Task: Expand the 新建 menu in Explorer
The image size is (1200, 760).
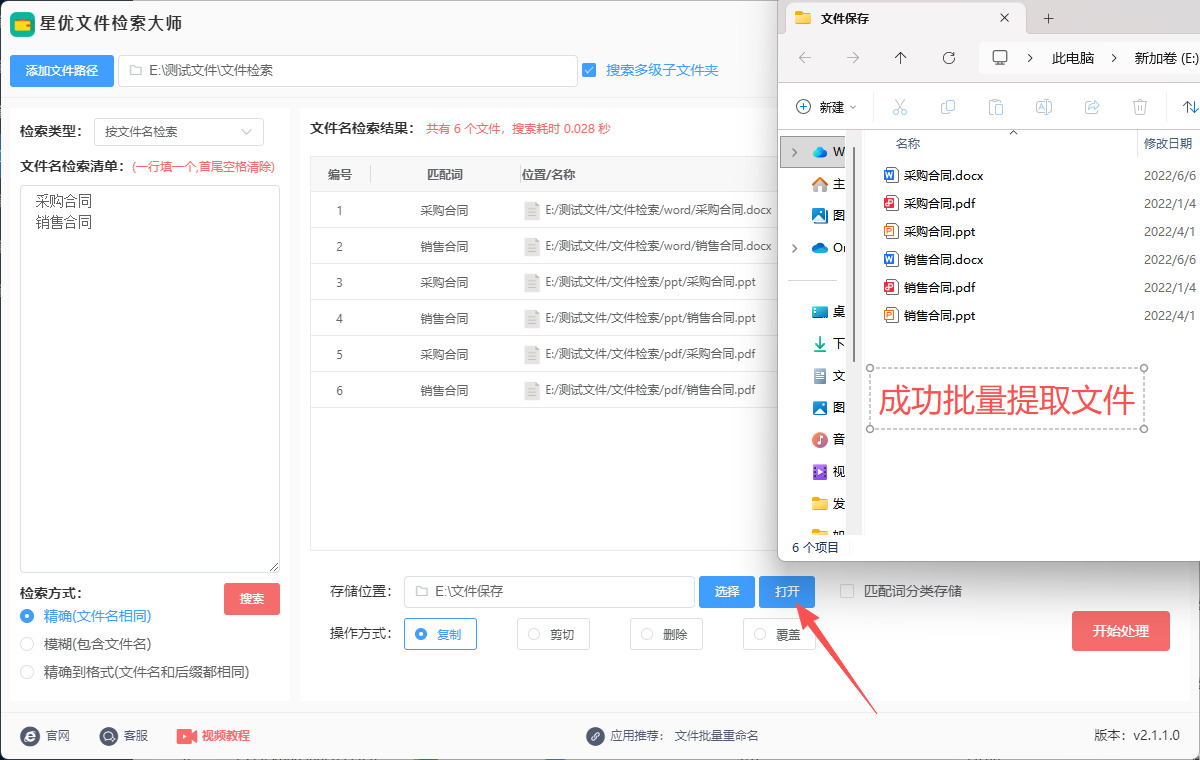Action: coord(826,107)
